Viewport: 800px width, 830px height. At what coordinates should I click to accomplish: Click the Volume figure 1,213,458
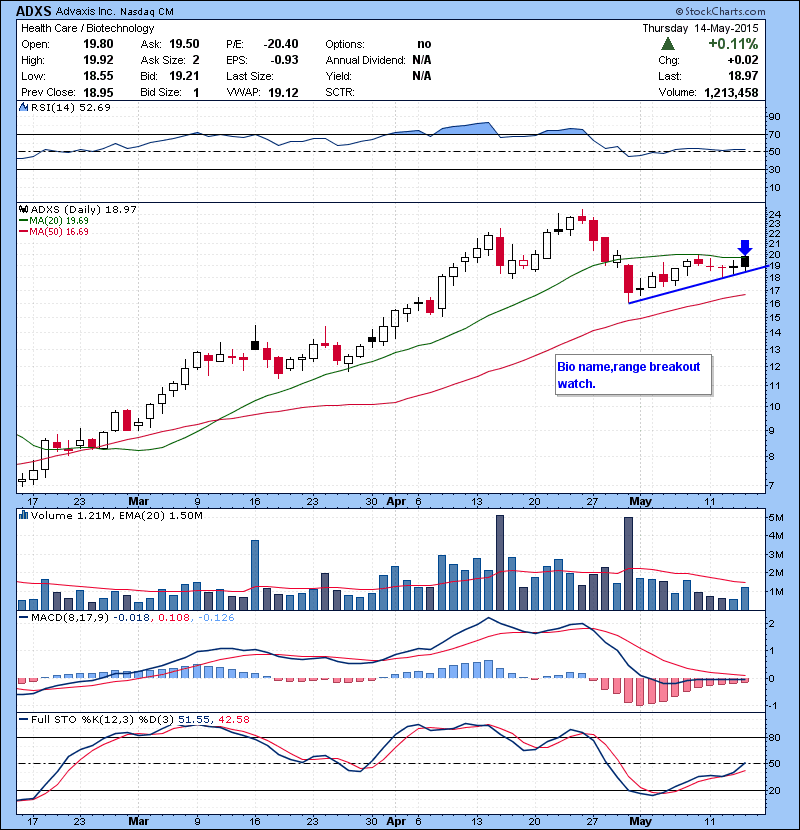pyautogui.click(x=731, y=93)
